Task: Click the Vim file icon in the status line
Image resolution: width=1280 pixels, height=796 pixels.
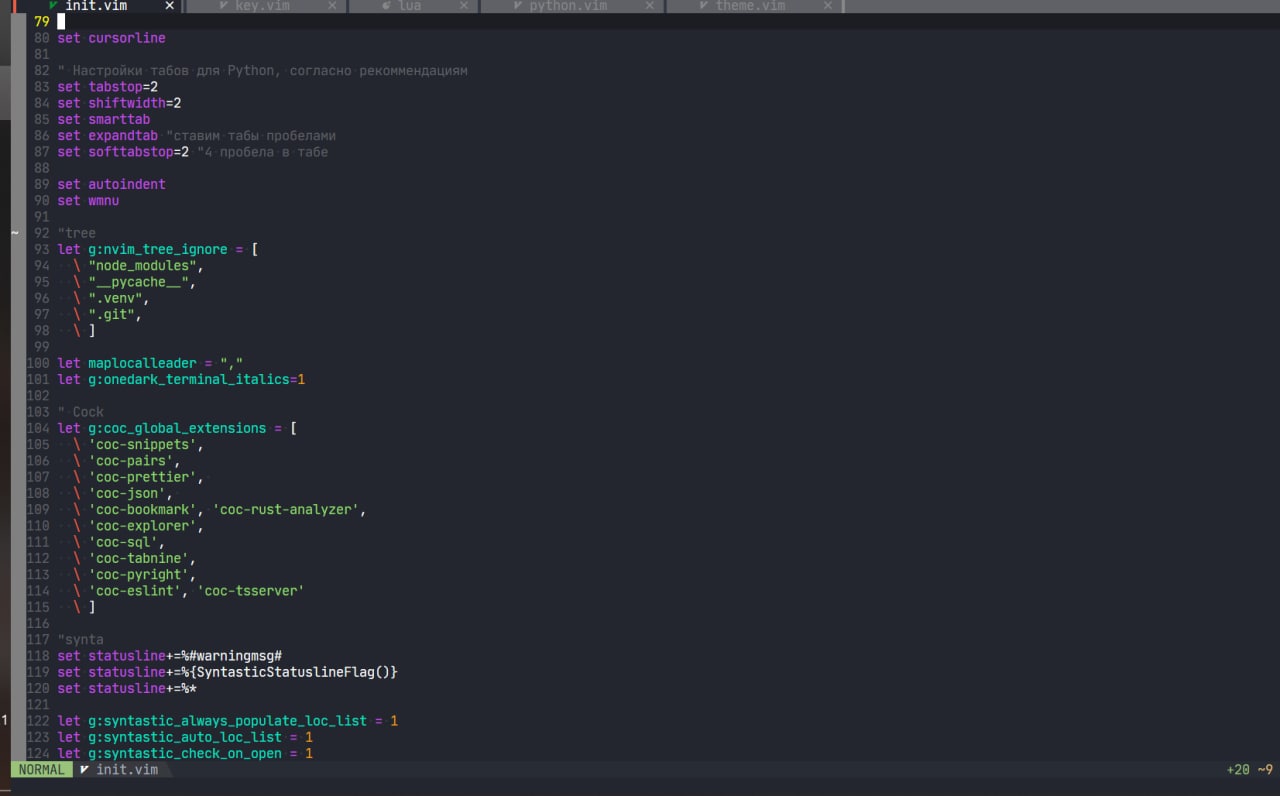Action: tap(84, 770)
